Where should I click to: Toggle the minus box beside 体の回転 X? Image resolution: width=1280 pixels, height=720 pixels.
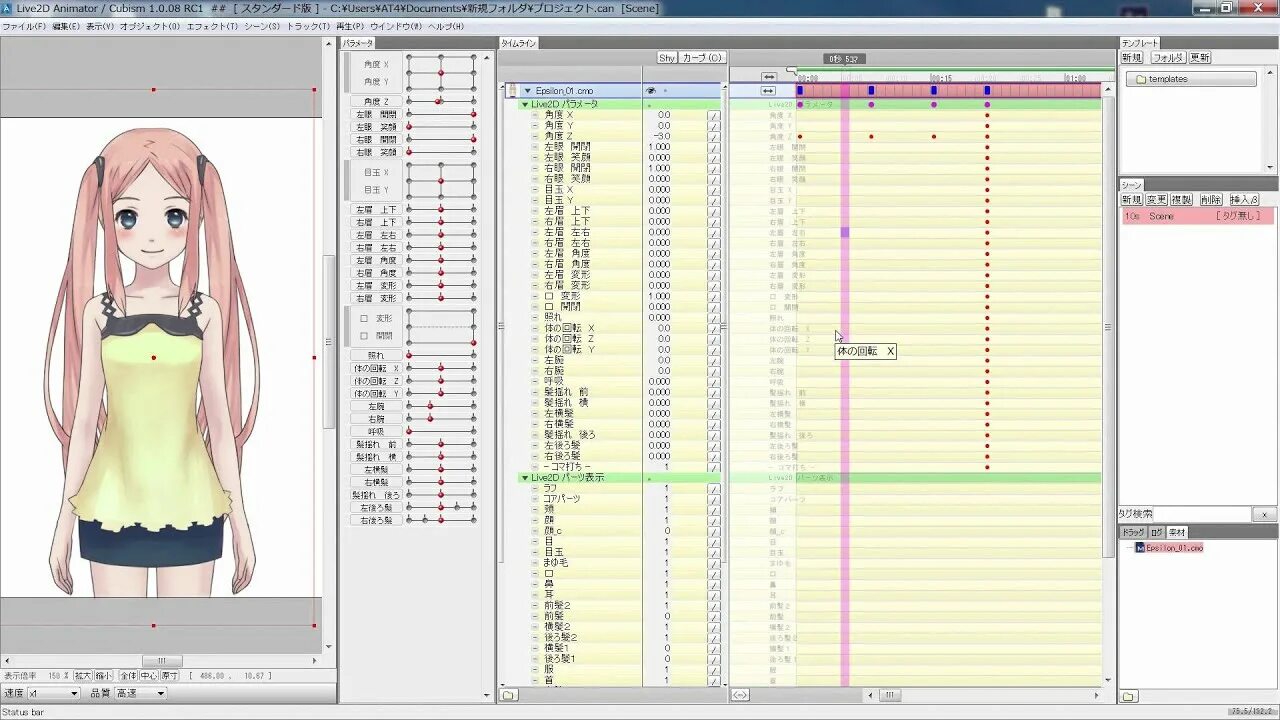pos(535,328)
